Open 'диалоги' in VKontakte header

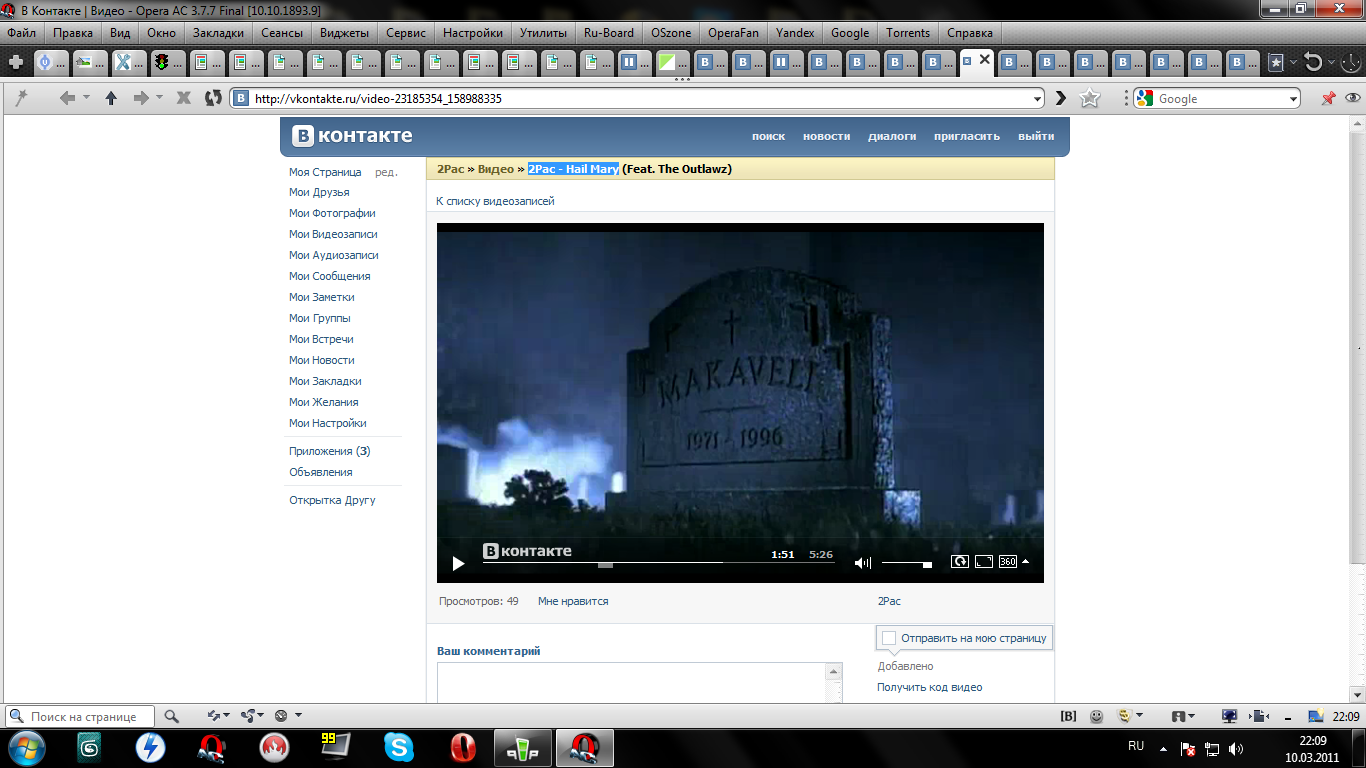click(892, 136)
